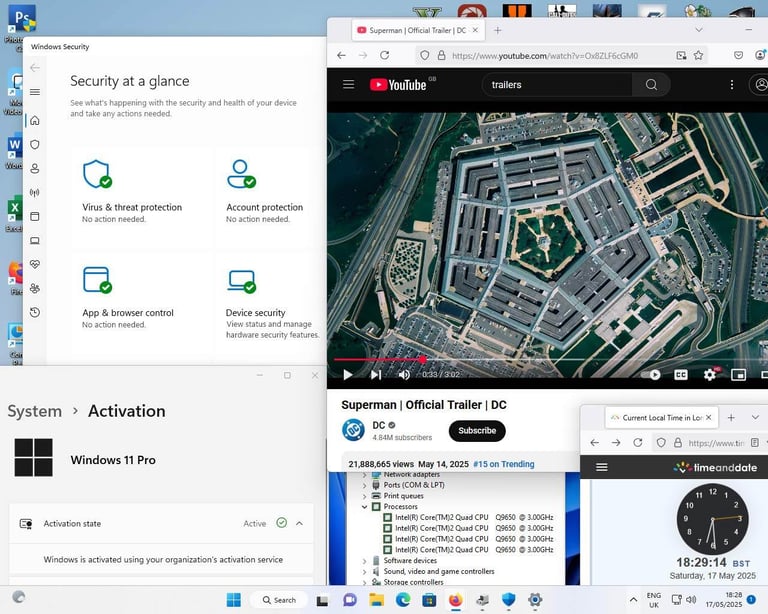Screen dimensions: 768x614
Task: Open Device security laptop sidebar icon
Action: [35, 240]
